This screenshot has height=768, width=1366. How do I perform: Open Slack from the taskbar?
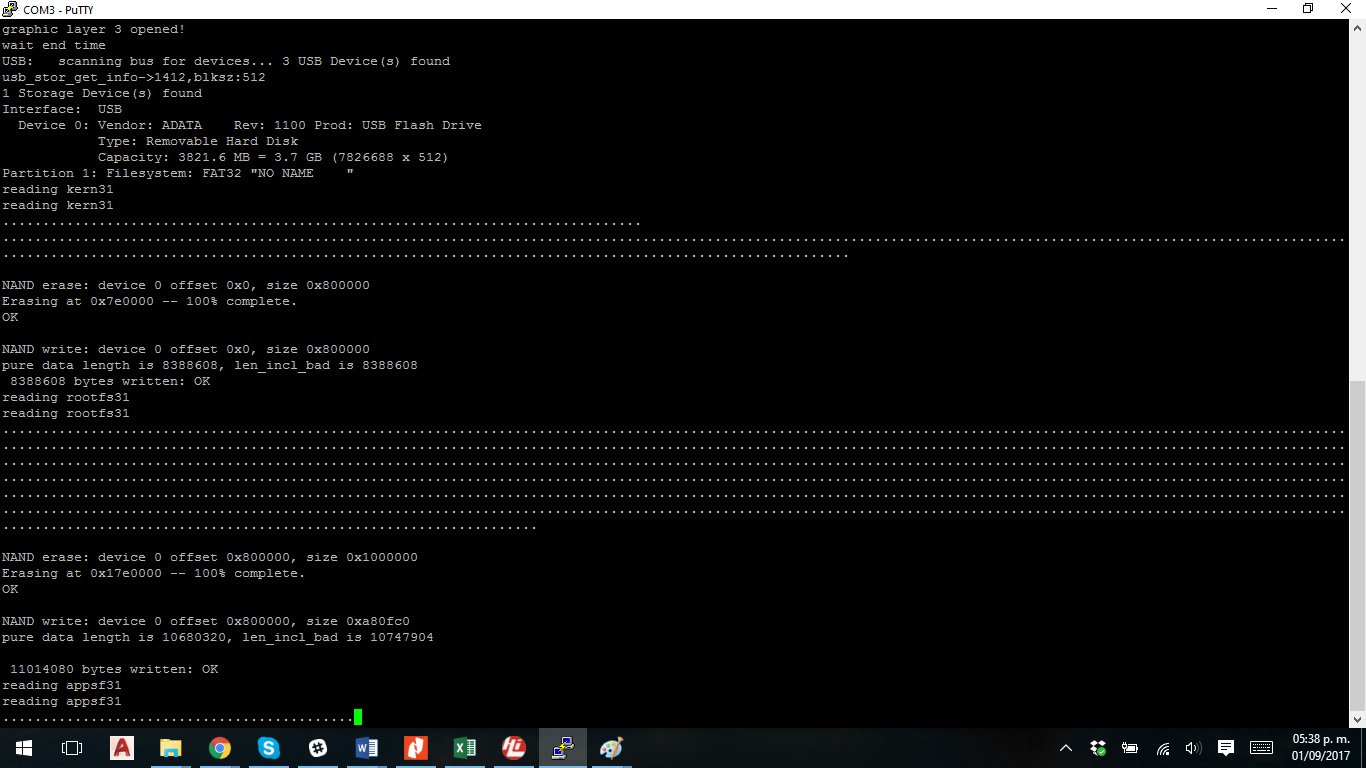[317, 748]
